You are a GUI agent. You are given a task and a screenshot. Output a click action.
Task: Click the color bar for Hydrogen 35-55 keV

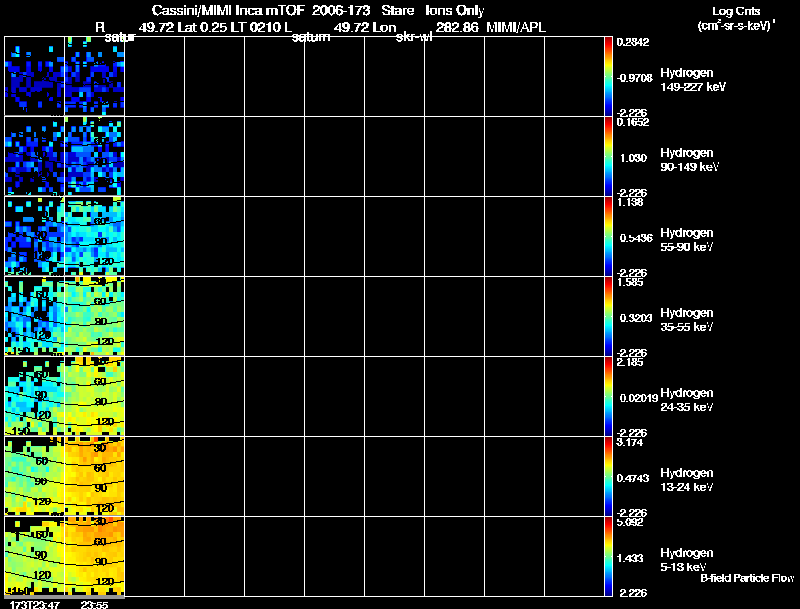coord(608,316)
